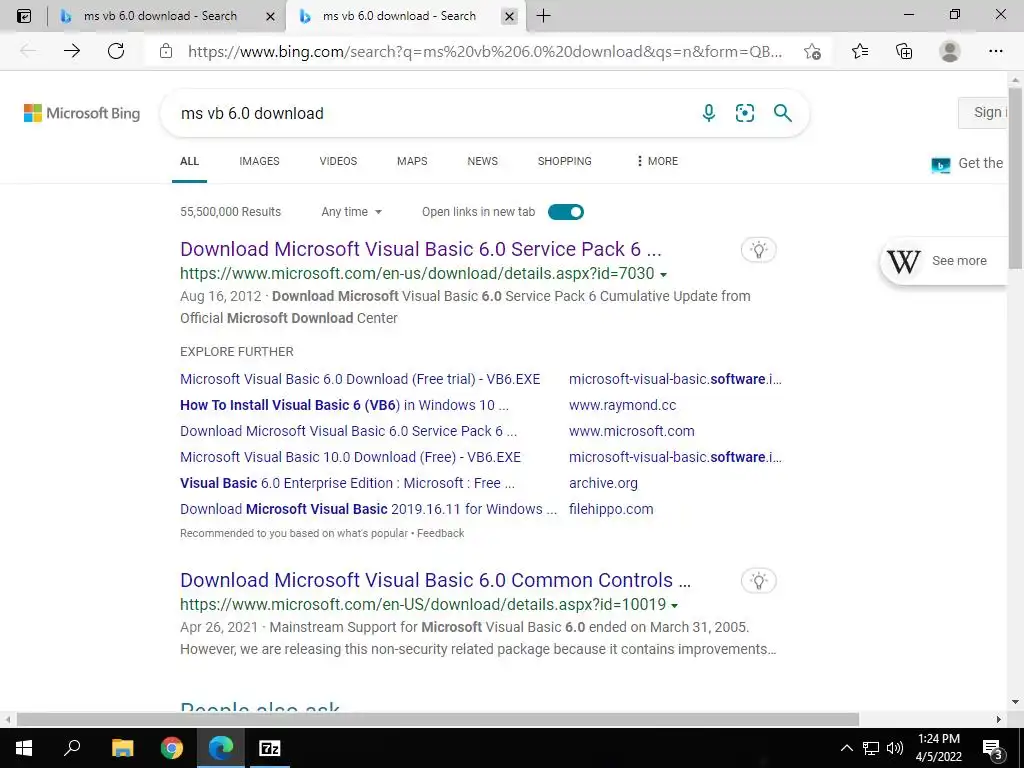Viewport: 1024px width, 768px height.
Task: Toggle Open links in new tab switch
Action: [x=566, y=212]
